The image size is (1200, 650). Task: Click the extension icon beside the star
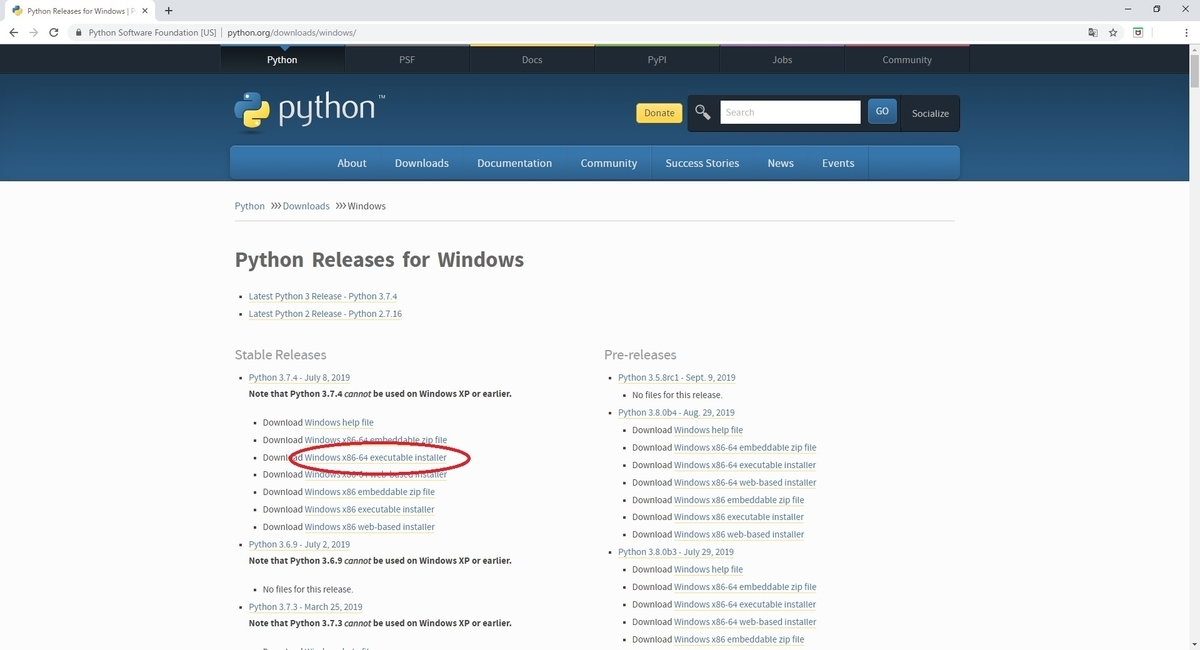pos(1138,32)
